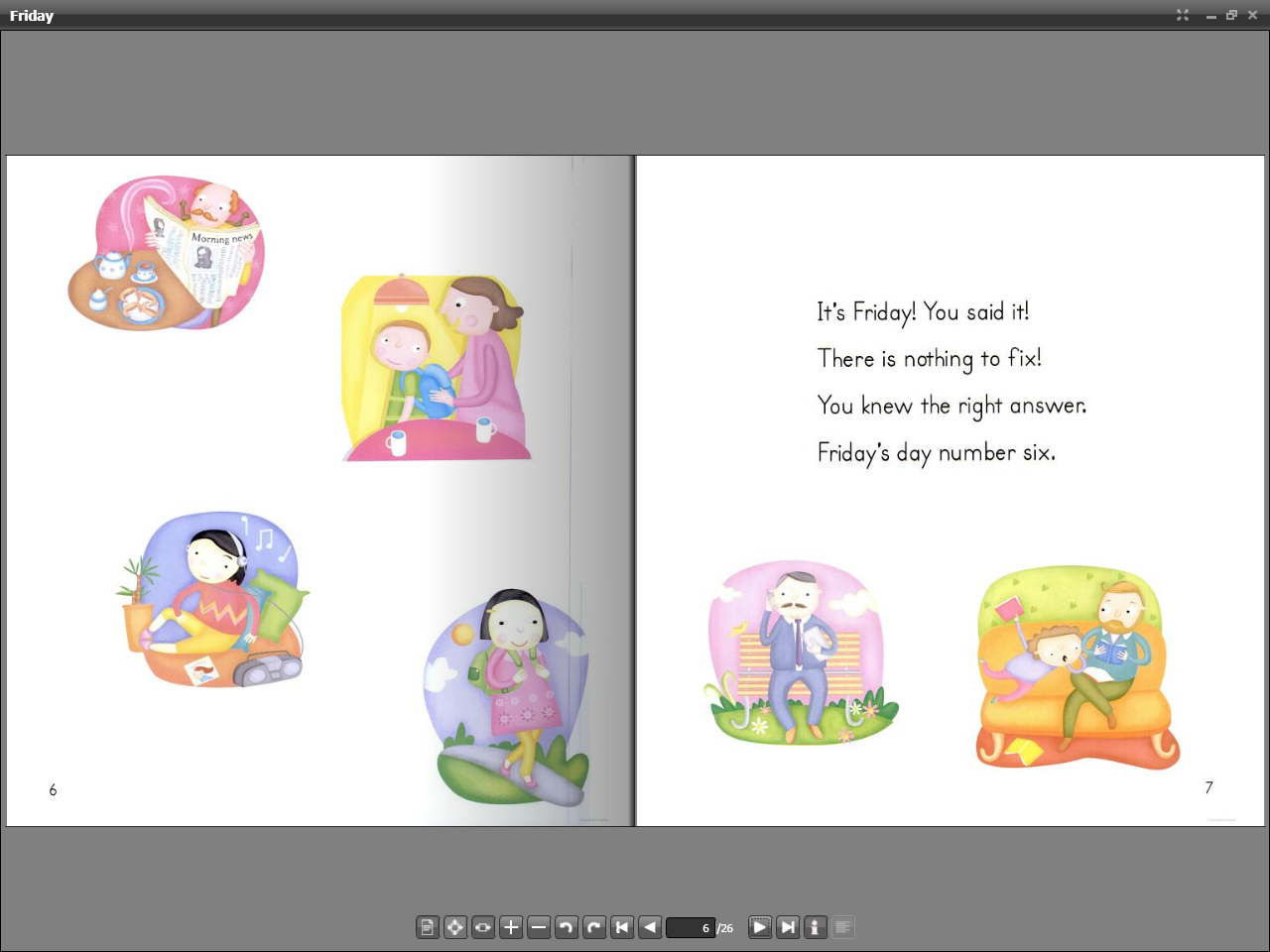1270x952 pixels.
Task: Open the book information panel
Action: click(815, 927)
